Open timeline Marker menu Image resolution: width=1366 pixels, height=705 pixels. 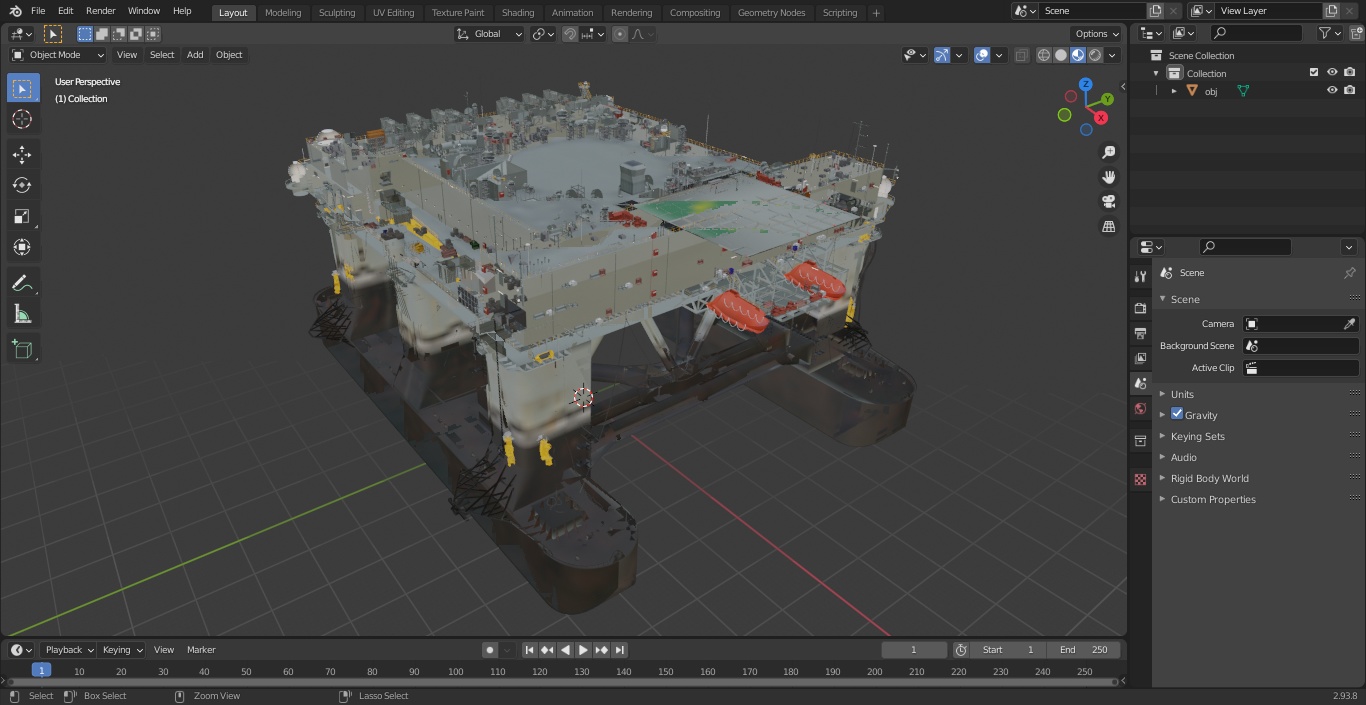point(201,650)
